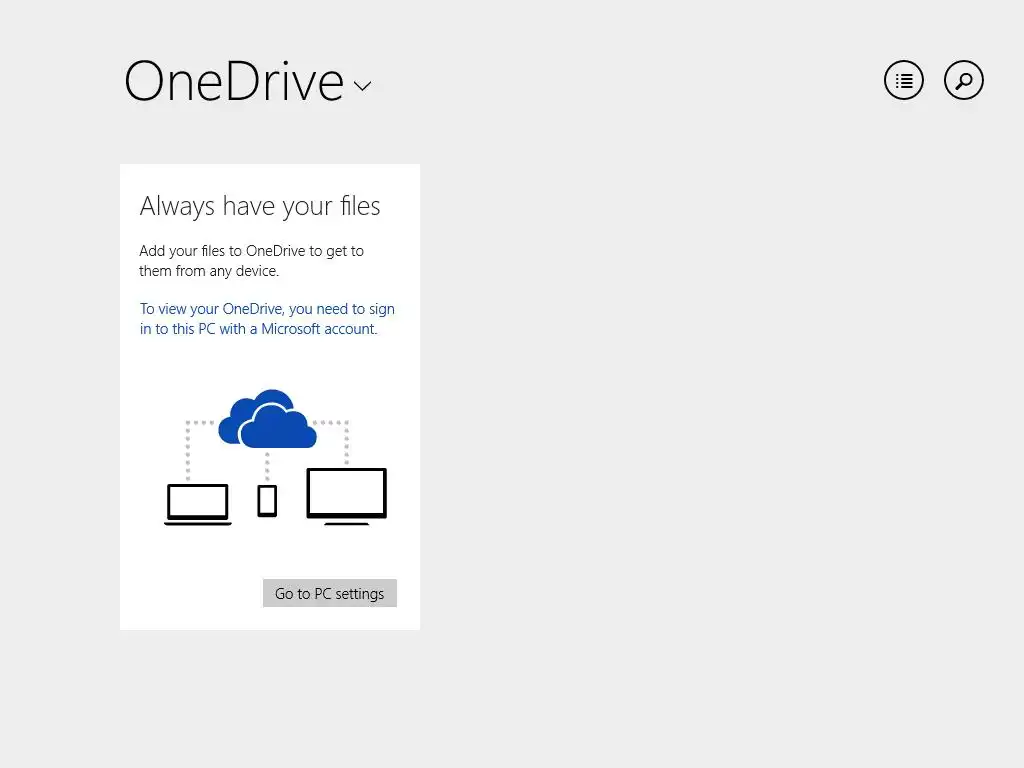This screenshot has width=1024, height=768.
Task: Click the search magnifier icon
Action: [964, 80]
